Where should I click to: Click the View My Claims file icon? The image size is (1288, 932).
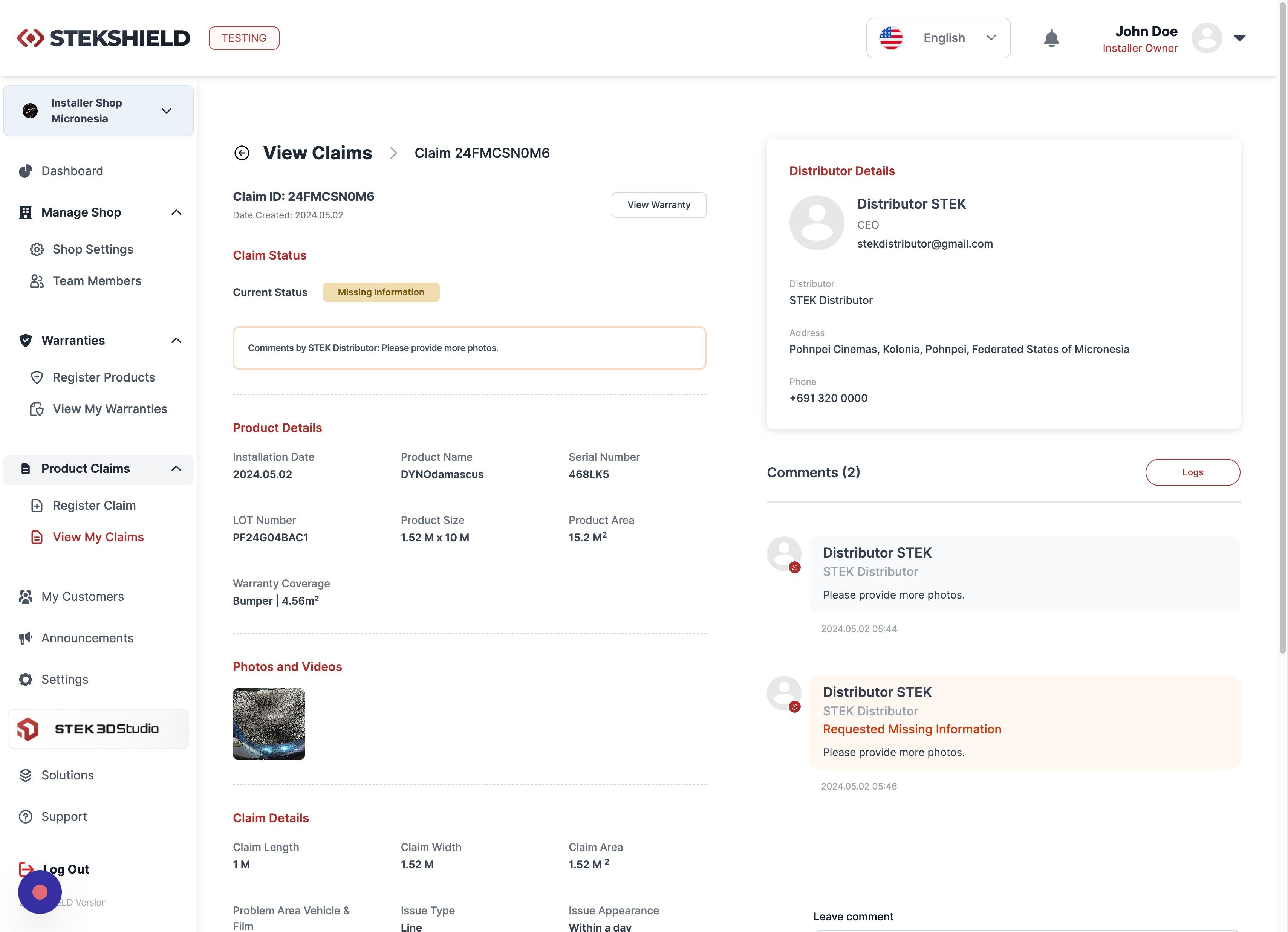pos(37,538)
